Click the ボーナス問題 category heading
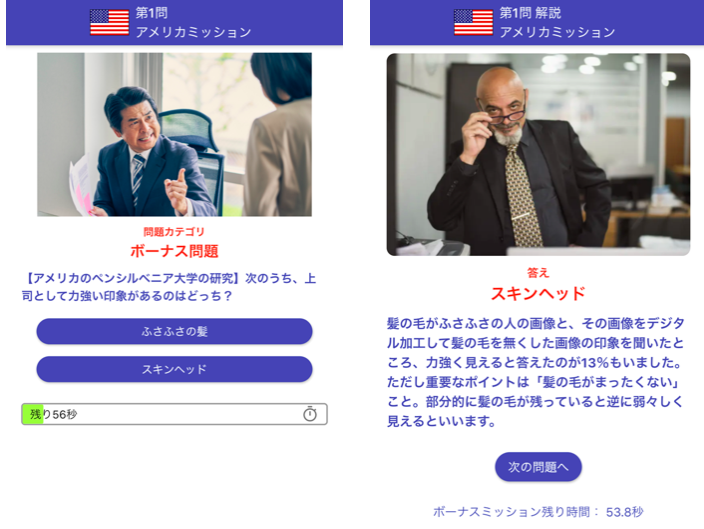 tap(174, 251)
